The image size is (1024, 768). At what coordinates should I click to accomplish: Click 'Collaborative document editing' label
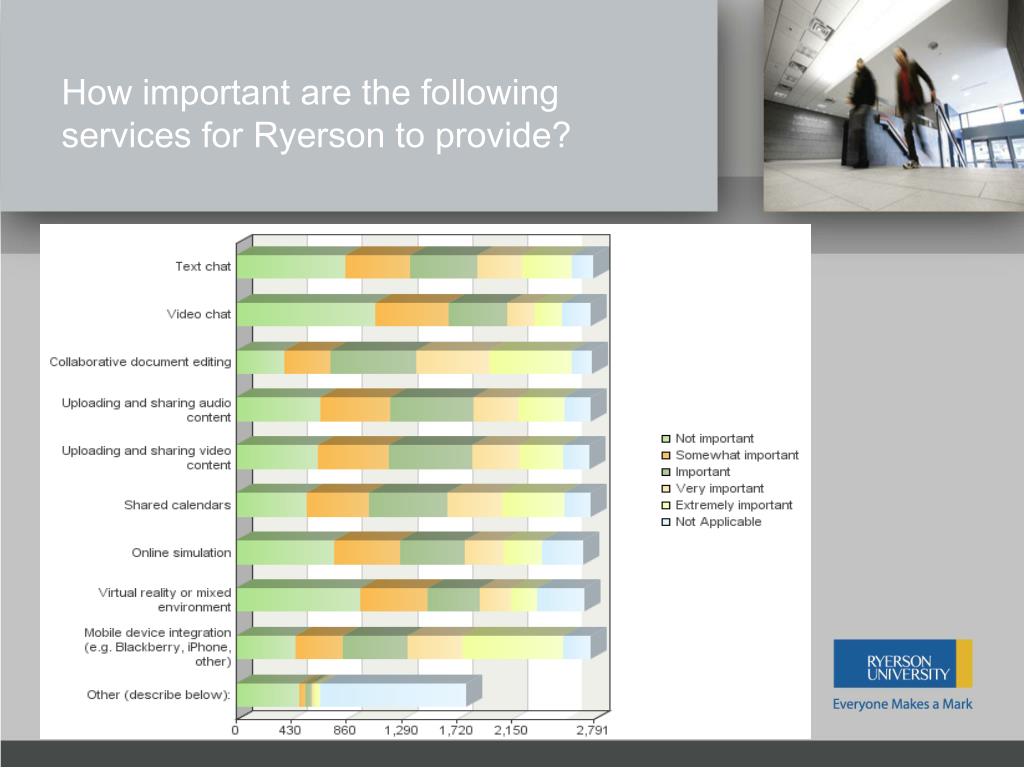click(140, 362)
